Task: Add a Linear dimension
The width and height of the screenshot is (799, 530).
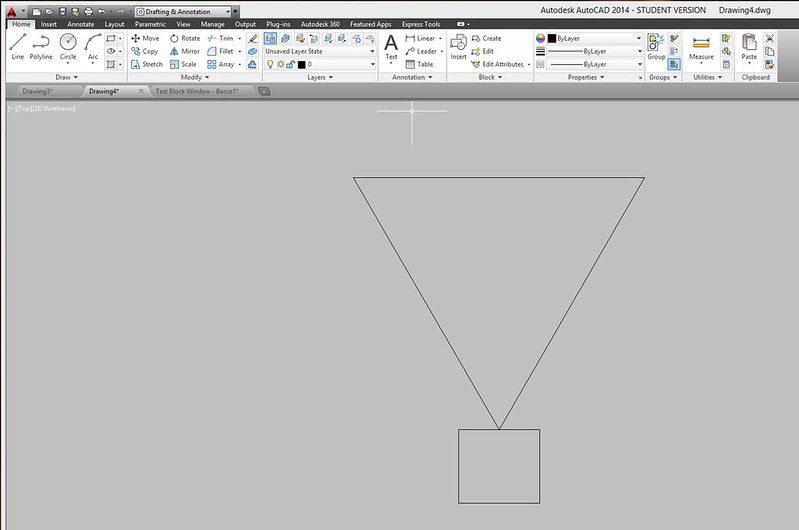Action: pos(420,38)
